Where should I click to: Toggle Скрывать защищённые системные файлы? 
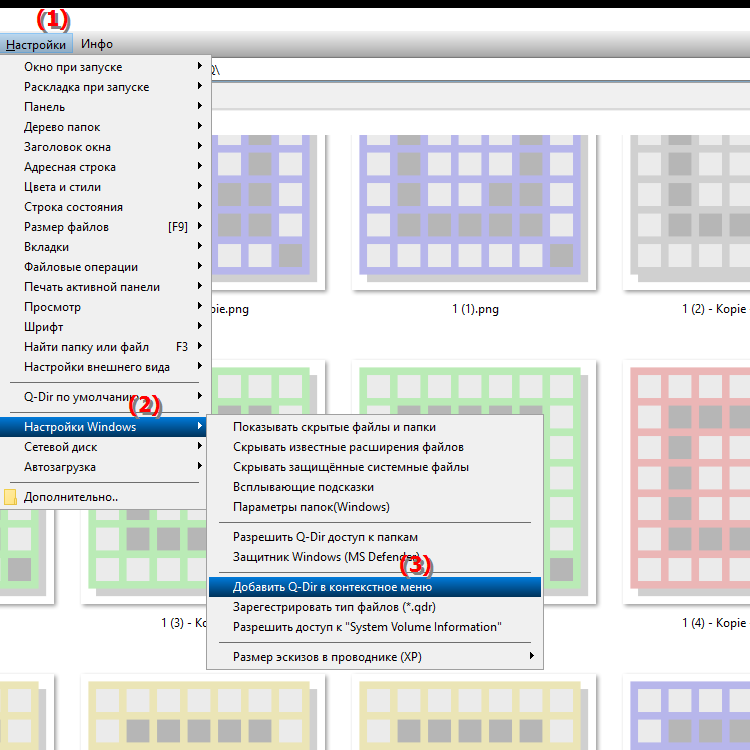[375, 467]
